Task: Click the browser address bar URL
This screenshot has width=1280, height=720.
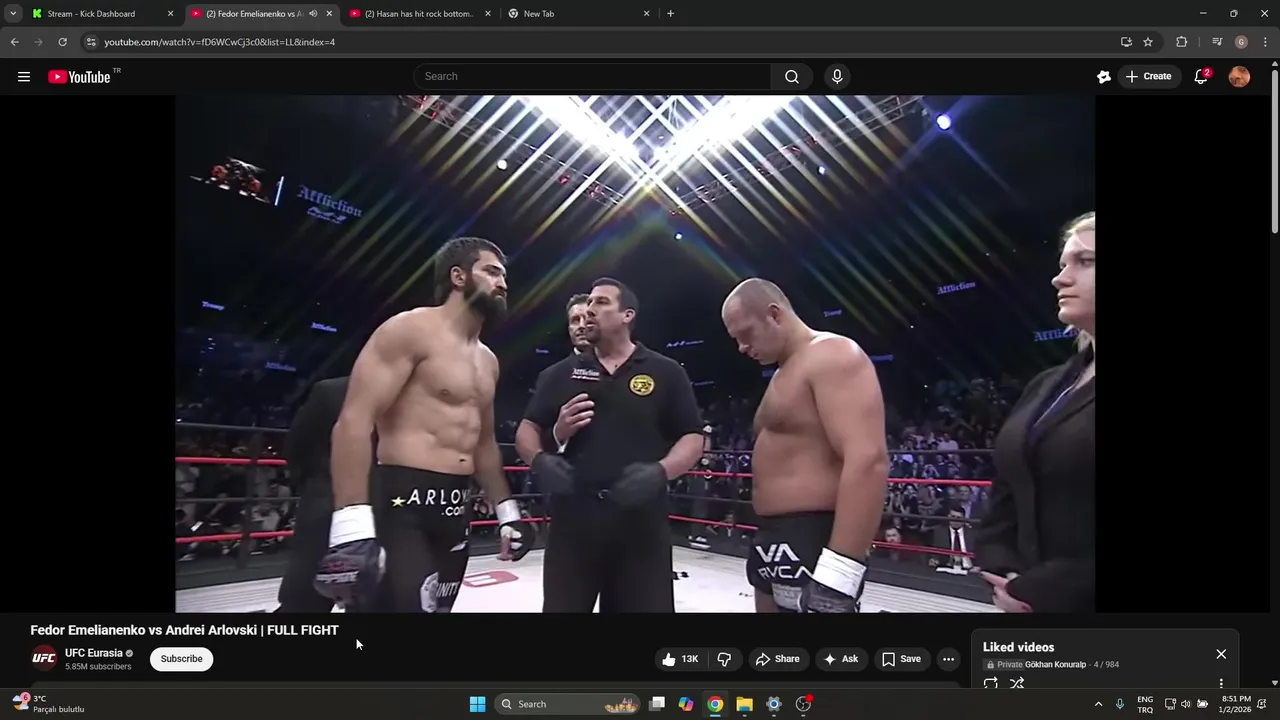Action: 219,42
